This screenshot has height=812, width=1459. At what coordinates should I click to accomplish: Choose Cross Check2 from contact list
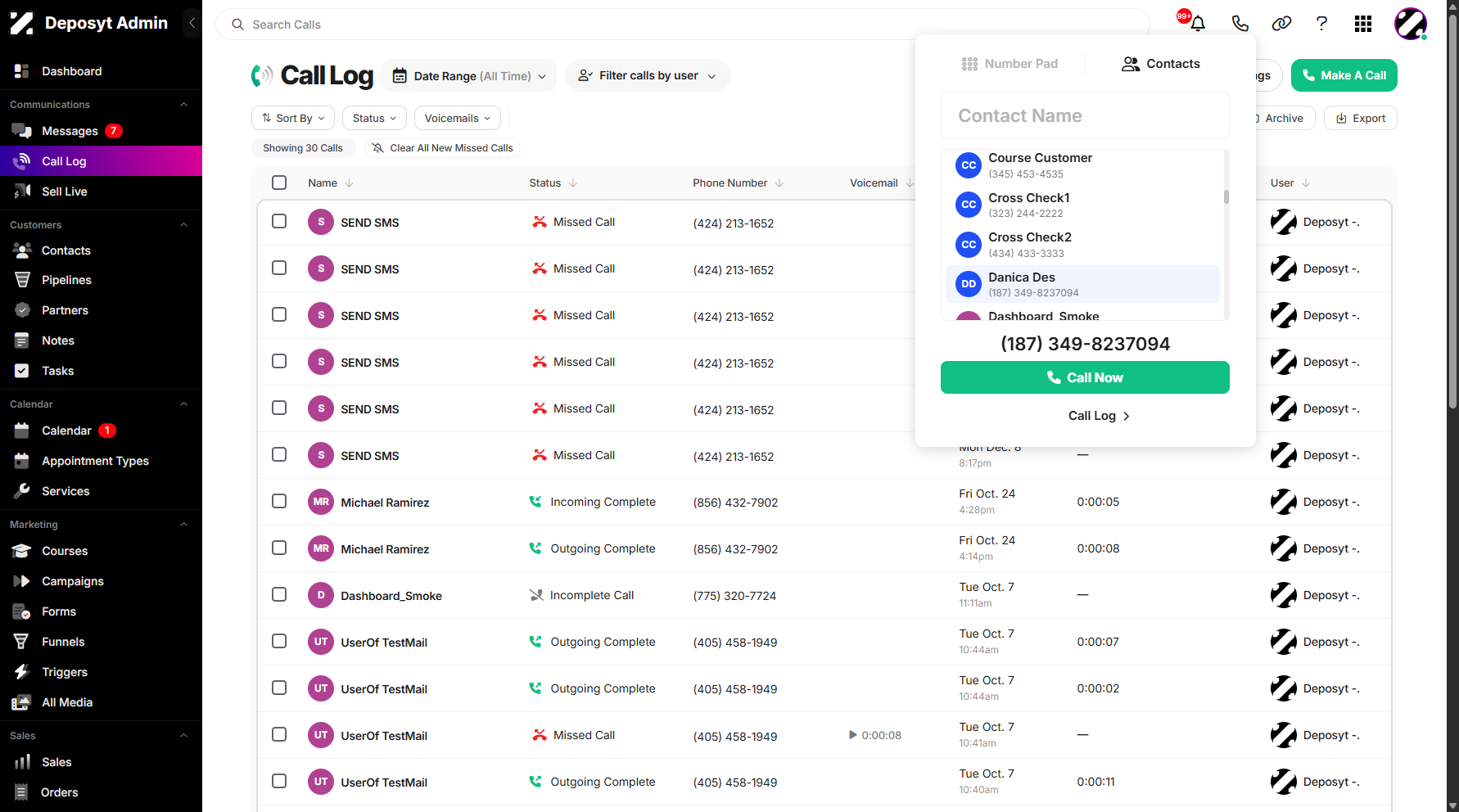pyautogui.click(x=1082, y=244)
